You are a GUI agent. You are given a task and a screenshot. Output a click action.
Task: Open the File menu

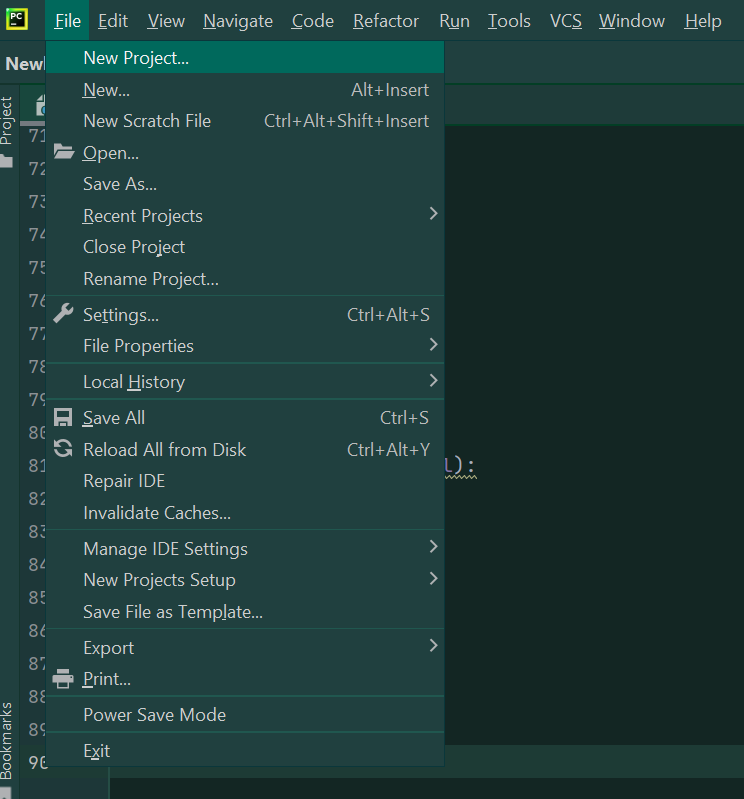tap(67, 21)
